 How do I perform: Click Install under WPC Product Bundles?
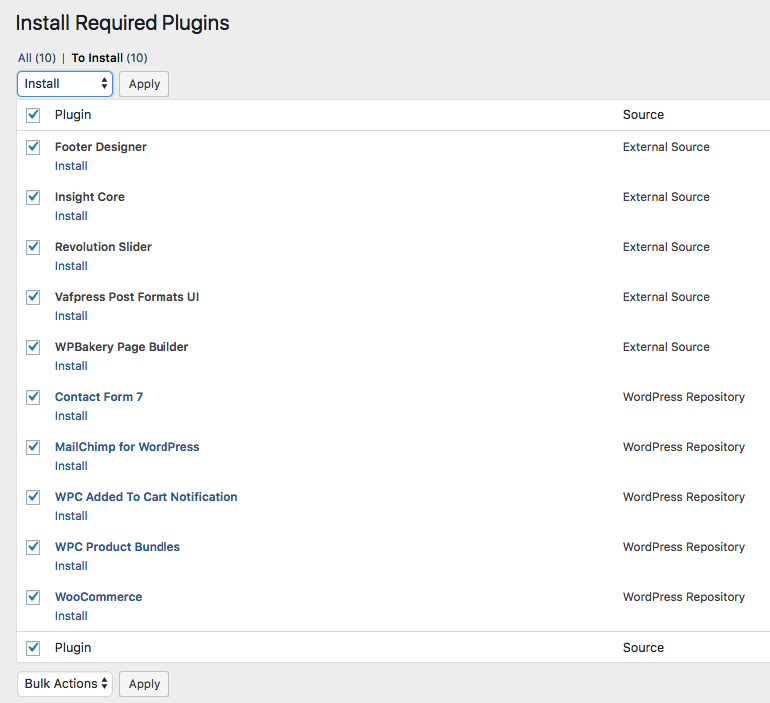coord(71,567)
